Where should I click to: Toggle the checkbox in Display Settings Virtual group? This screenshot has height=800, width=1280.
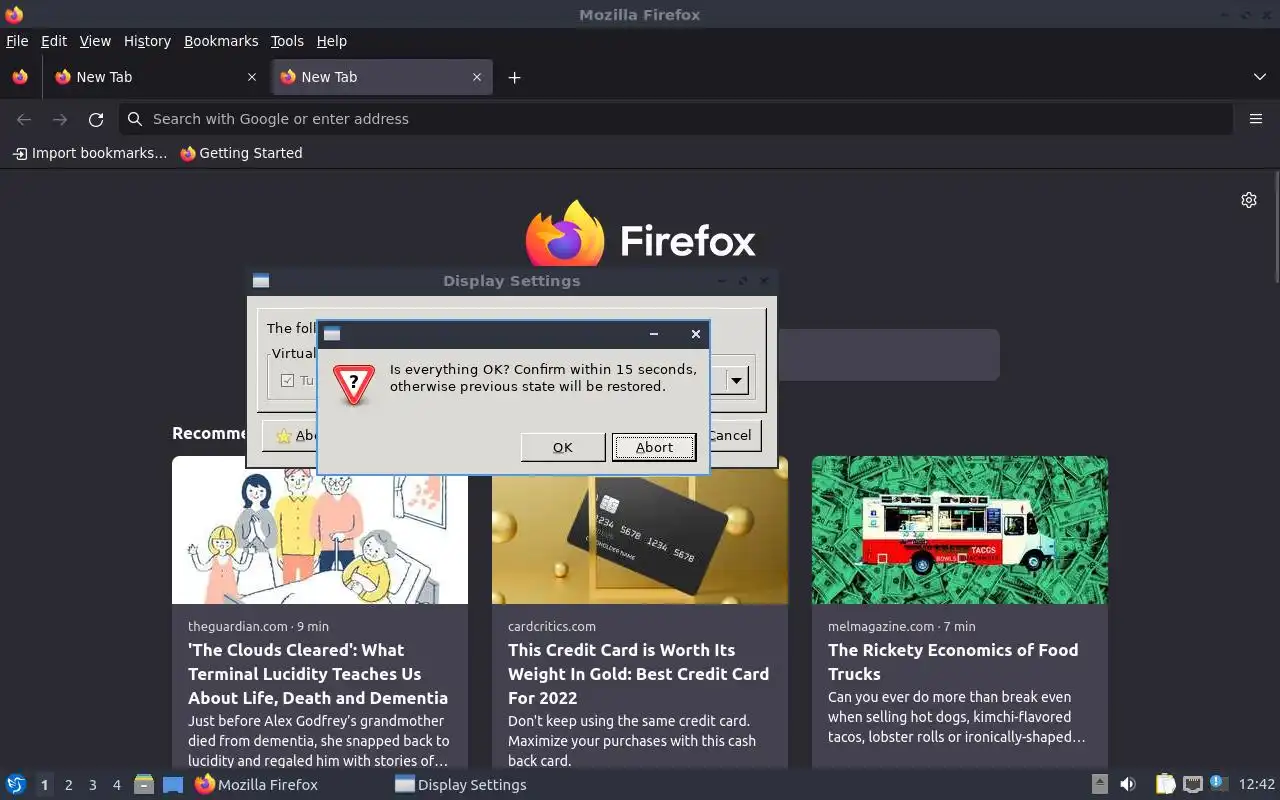[x=287, y=380]
